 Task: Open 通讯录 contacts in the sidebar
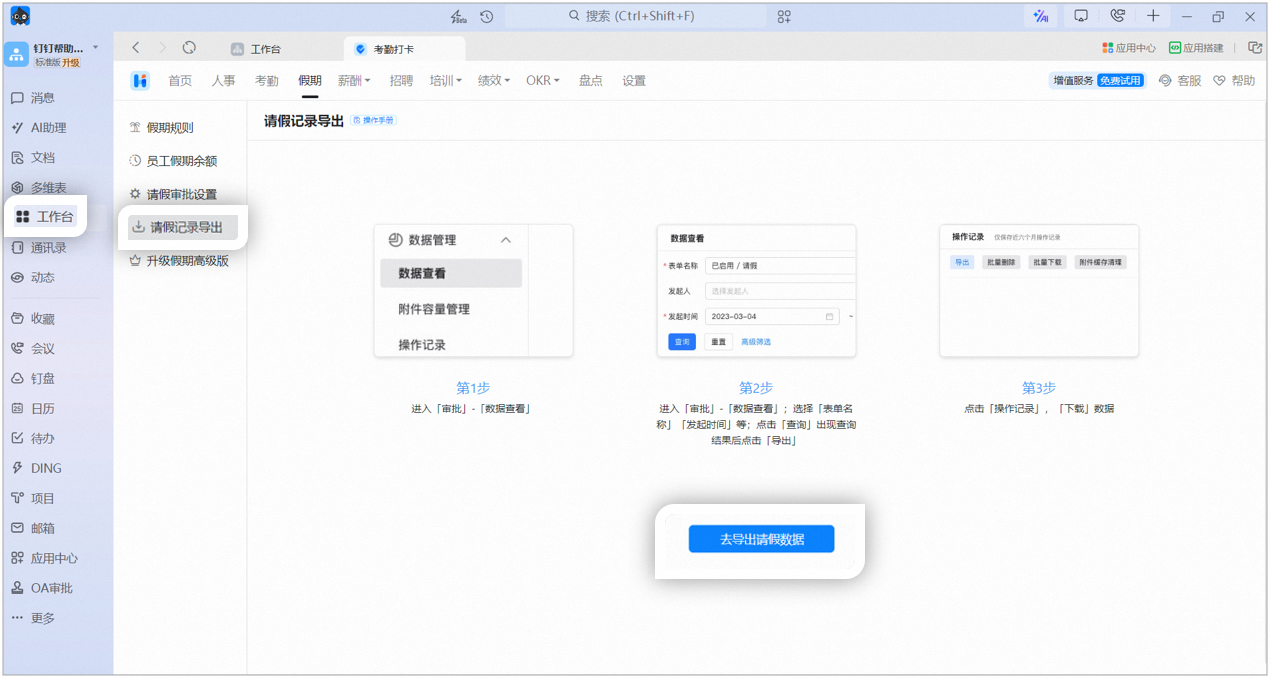39,248
